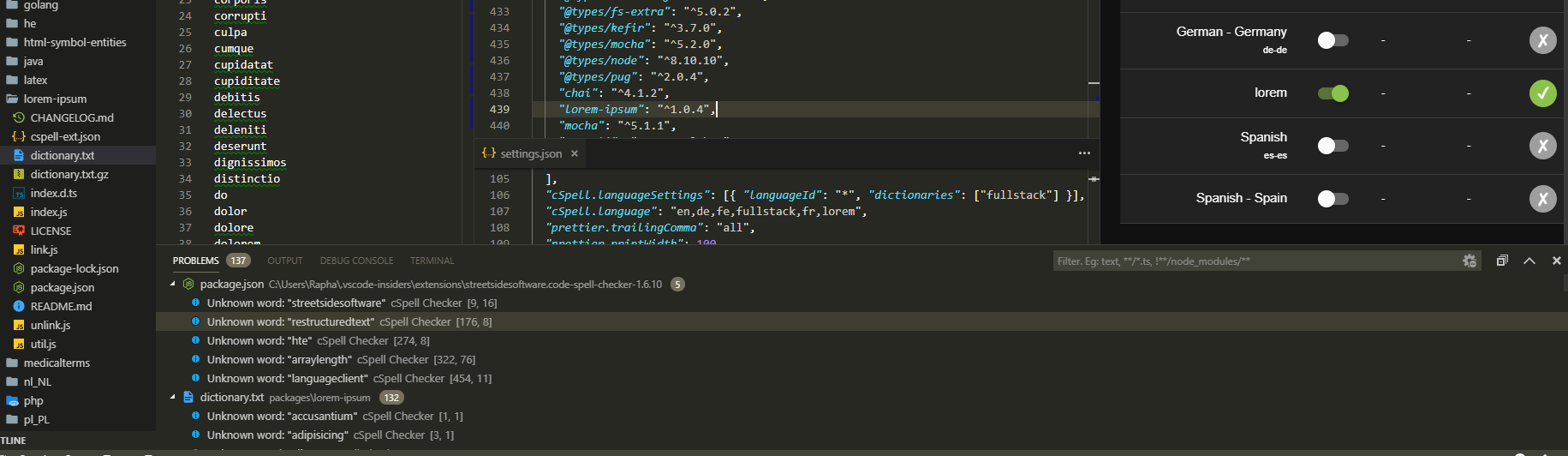Image resolution: width=1568 pixels, height=456 pixels.
Task: Switch to the Debug Console tab
Action: pos(356,261)
